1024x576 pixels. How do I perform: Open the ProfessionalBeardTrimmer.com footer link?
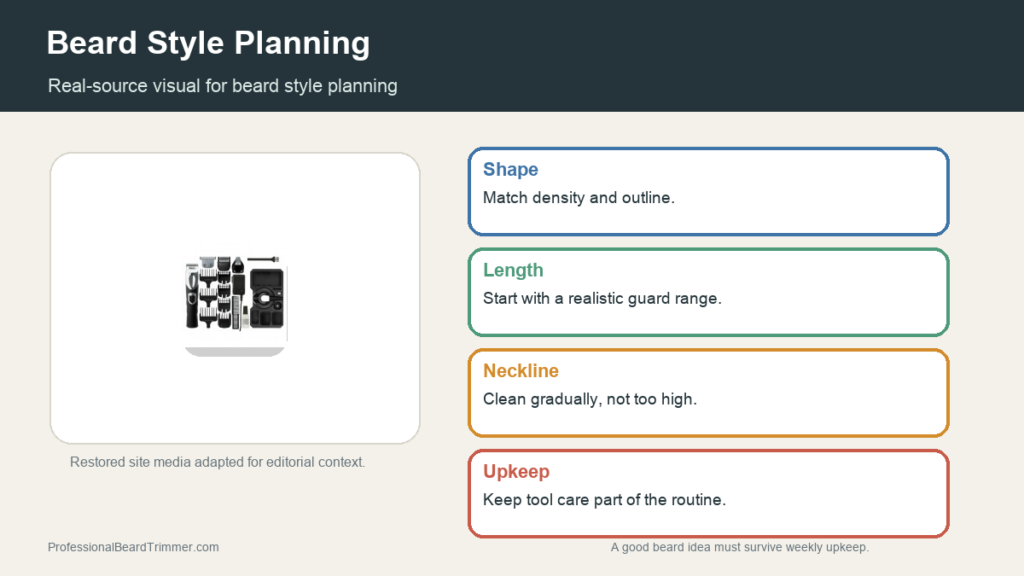tap(133, 547)
